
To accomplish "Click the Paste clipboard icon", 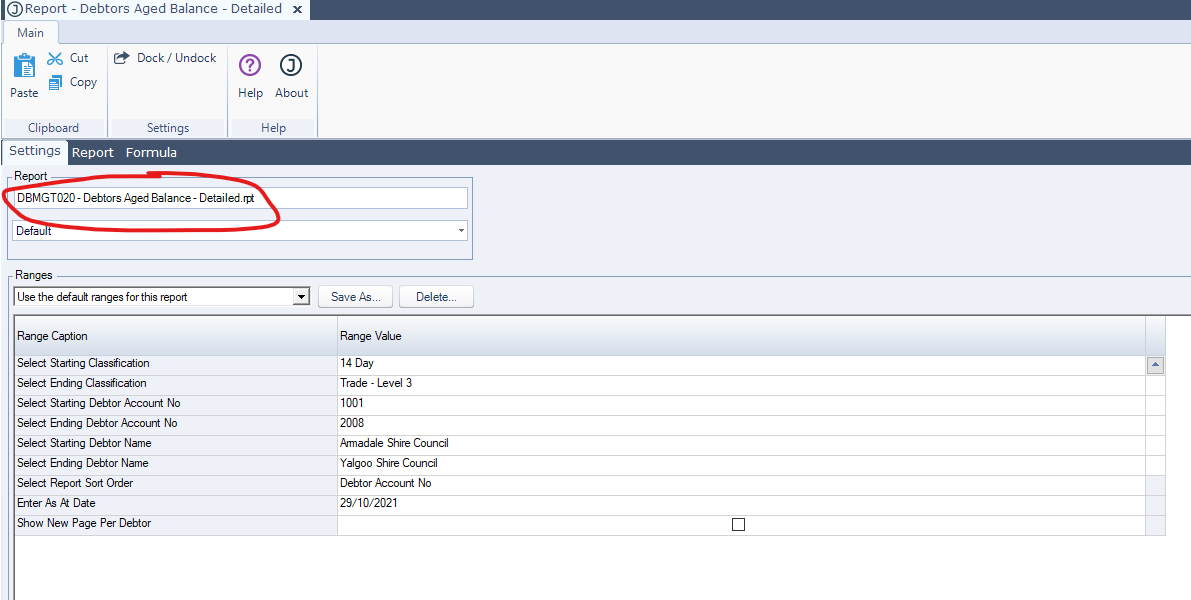I will coord(24,67).
